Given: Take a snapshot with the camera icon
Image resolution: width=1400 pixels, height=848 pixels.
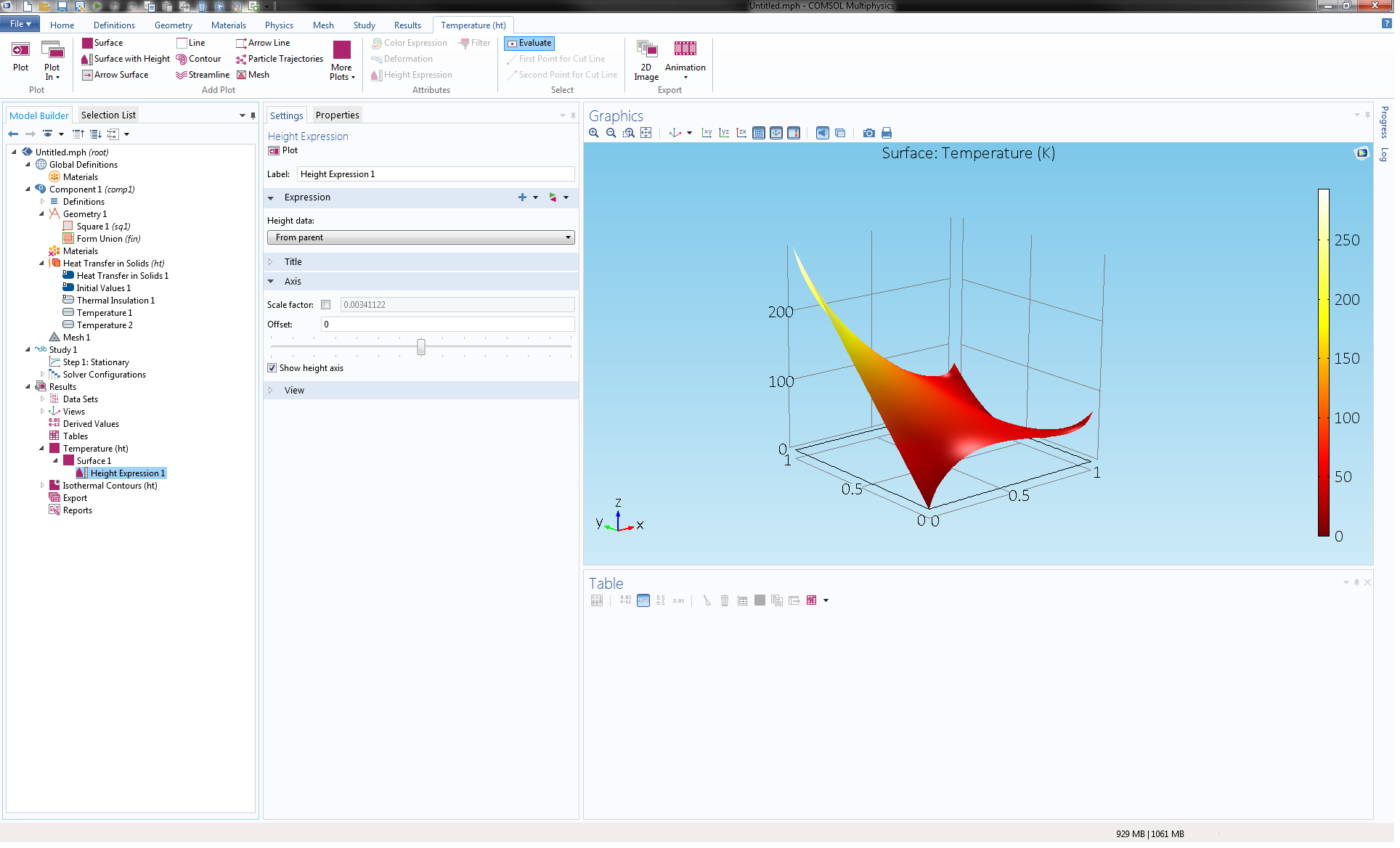Looking at the screenshot, I should click(868, 133).
